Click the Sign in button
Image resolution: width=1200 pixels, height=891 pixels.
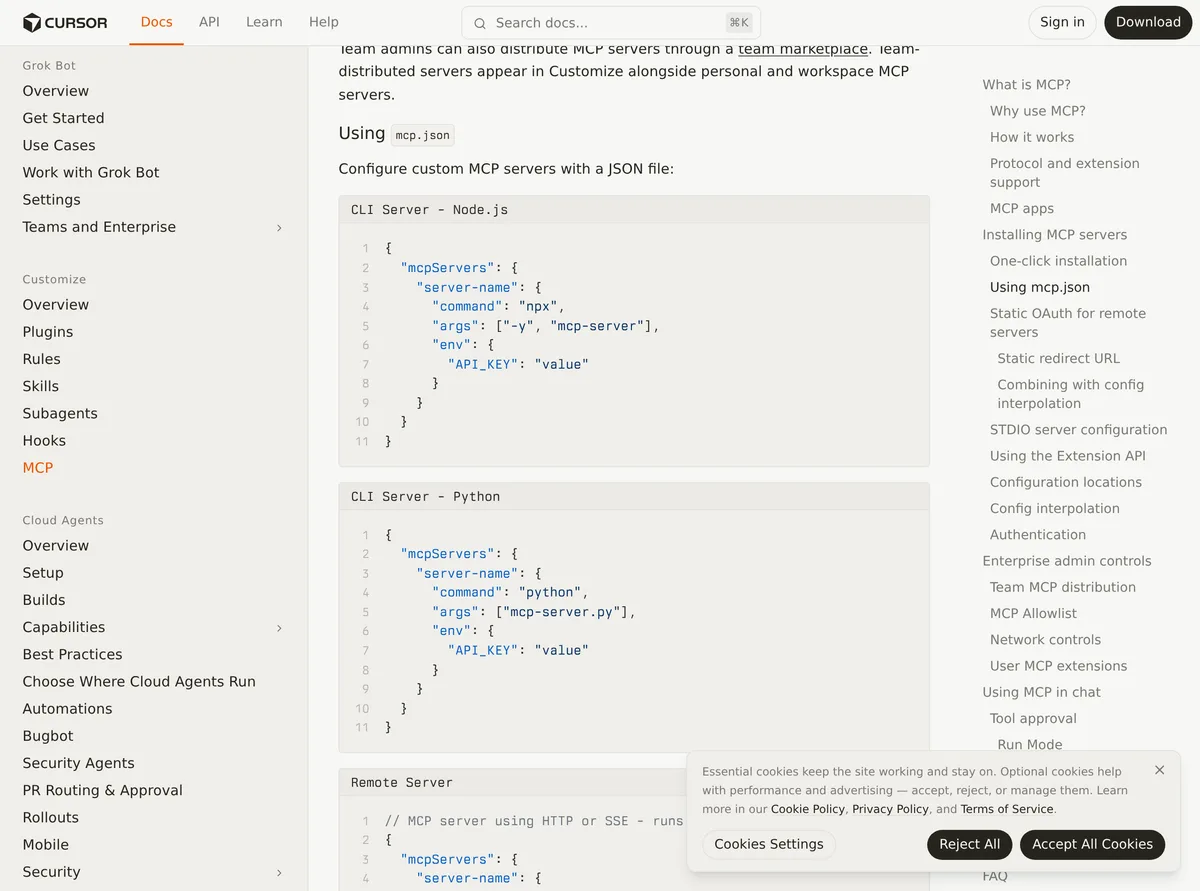[1062, 22]
